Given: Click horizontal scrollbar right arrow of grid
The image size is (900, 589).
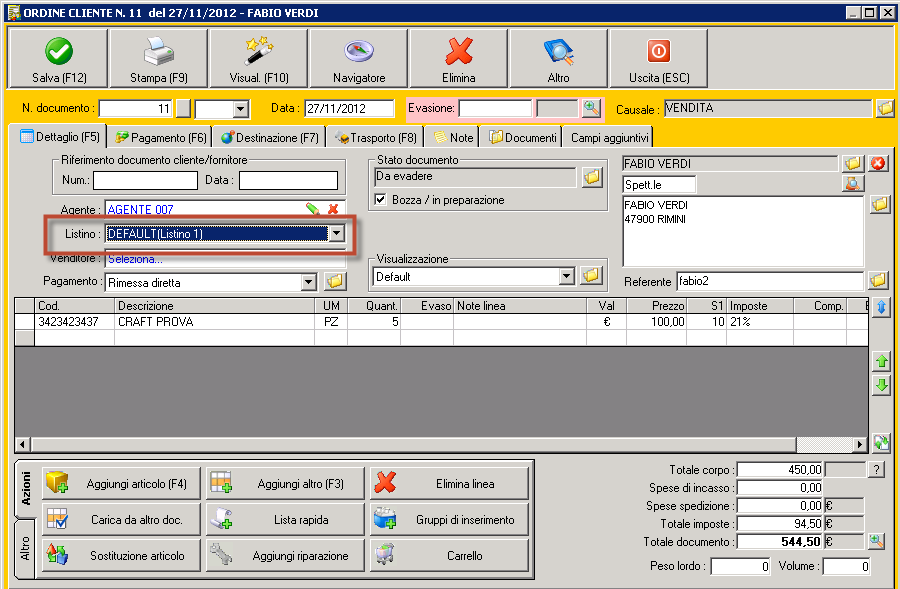Looking at the screenshot, I should point(859,444).
